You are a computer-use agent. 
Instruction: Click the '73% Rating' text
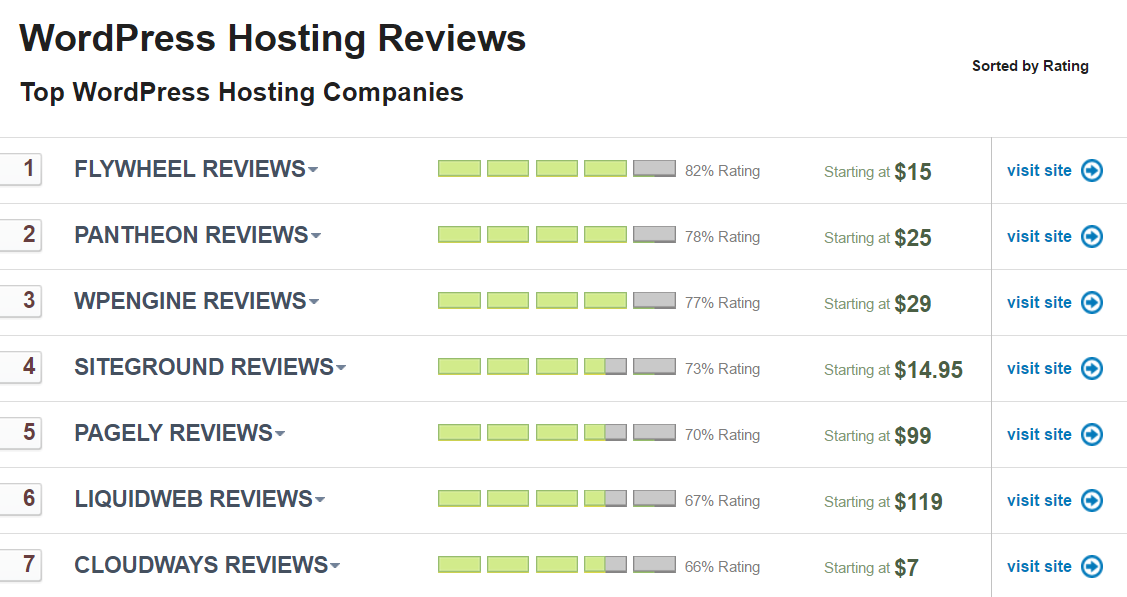[722, 369]
